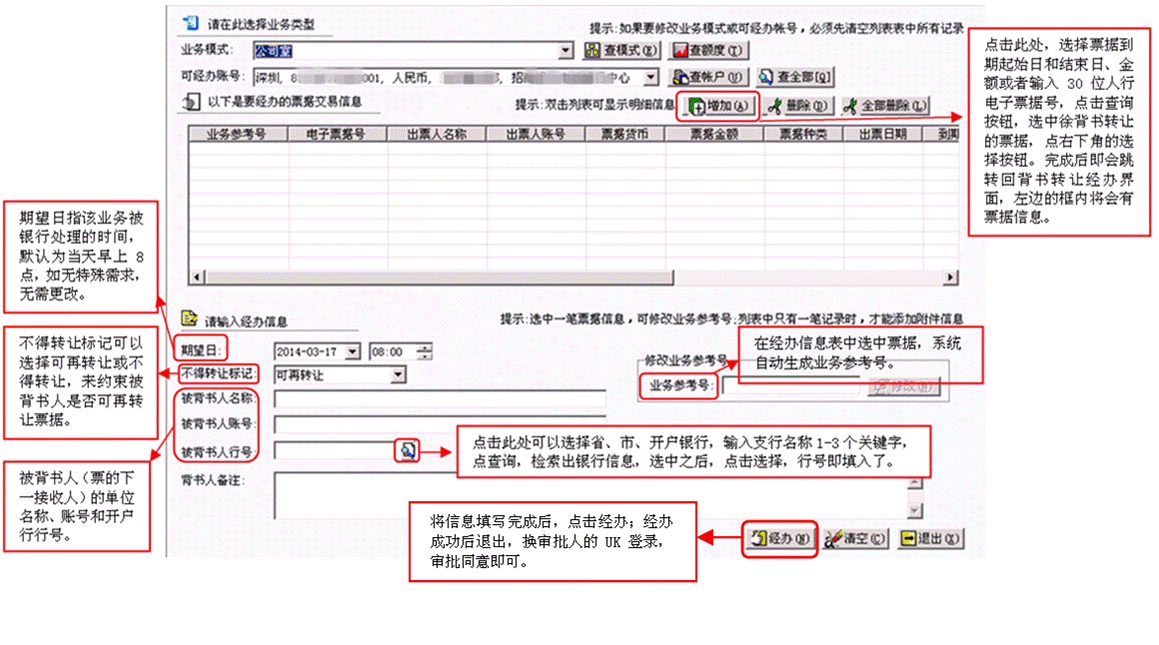Expand the 业务模式 dropdown
Image resolution: width=1159 pixels, height=645 pixels.
point(566,51)
